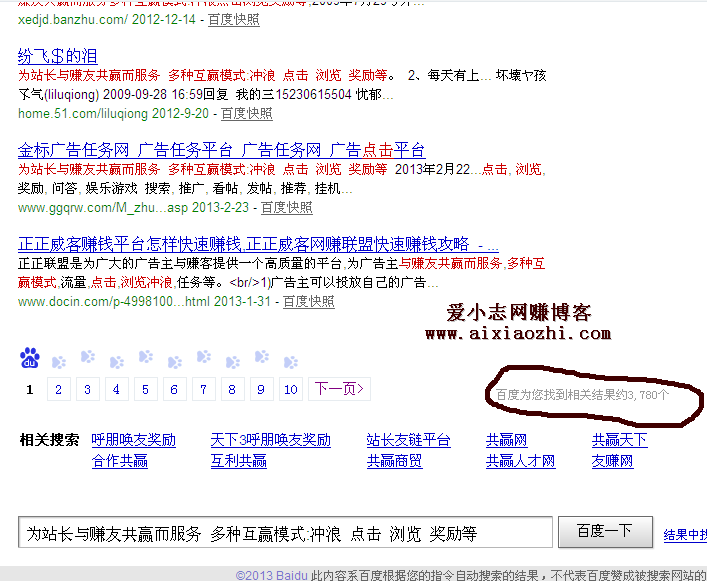This screenshot has height=581, width=707.
Task: Click the paw print icon above page 8
Action: point(232,362)
